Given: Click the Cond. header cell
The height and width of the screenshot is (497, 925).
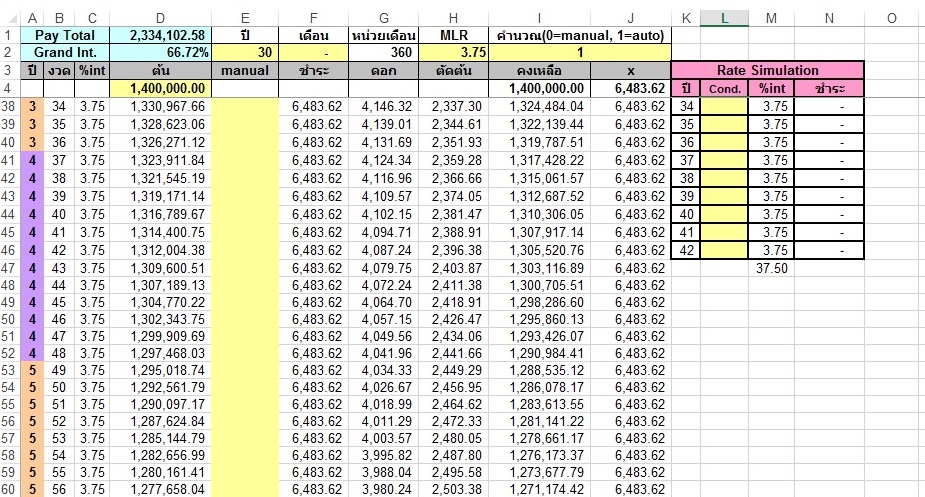Looking at the screenshot, I should click(724, 89).
